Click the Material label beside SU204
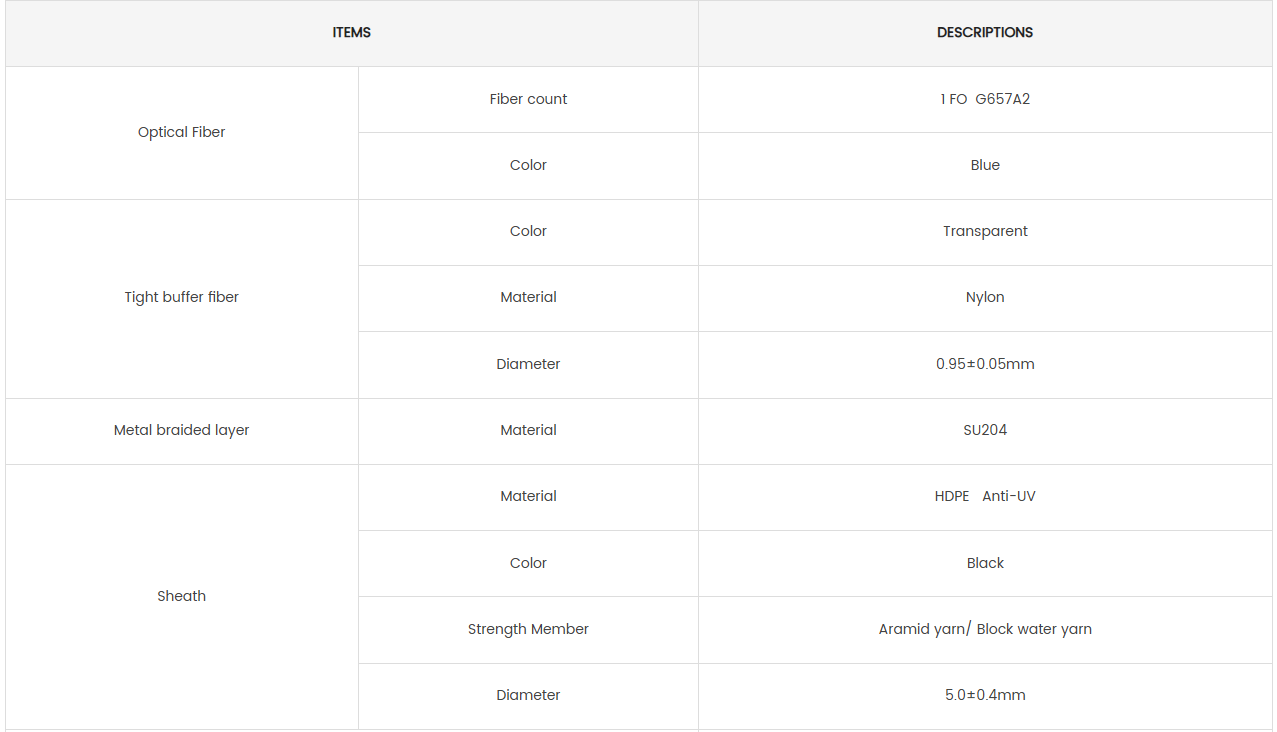This screenshot has width=1277, height=732. (528, 430)
